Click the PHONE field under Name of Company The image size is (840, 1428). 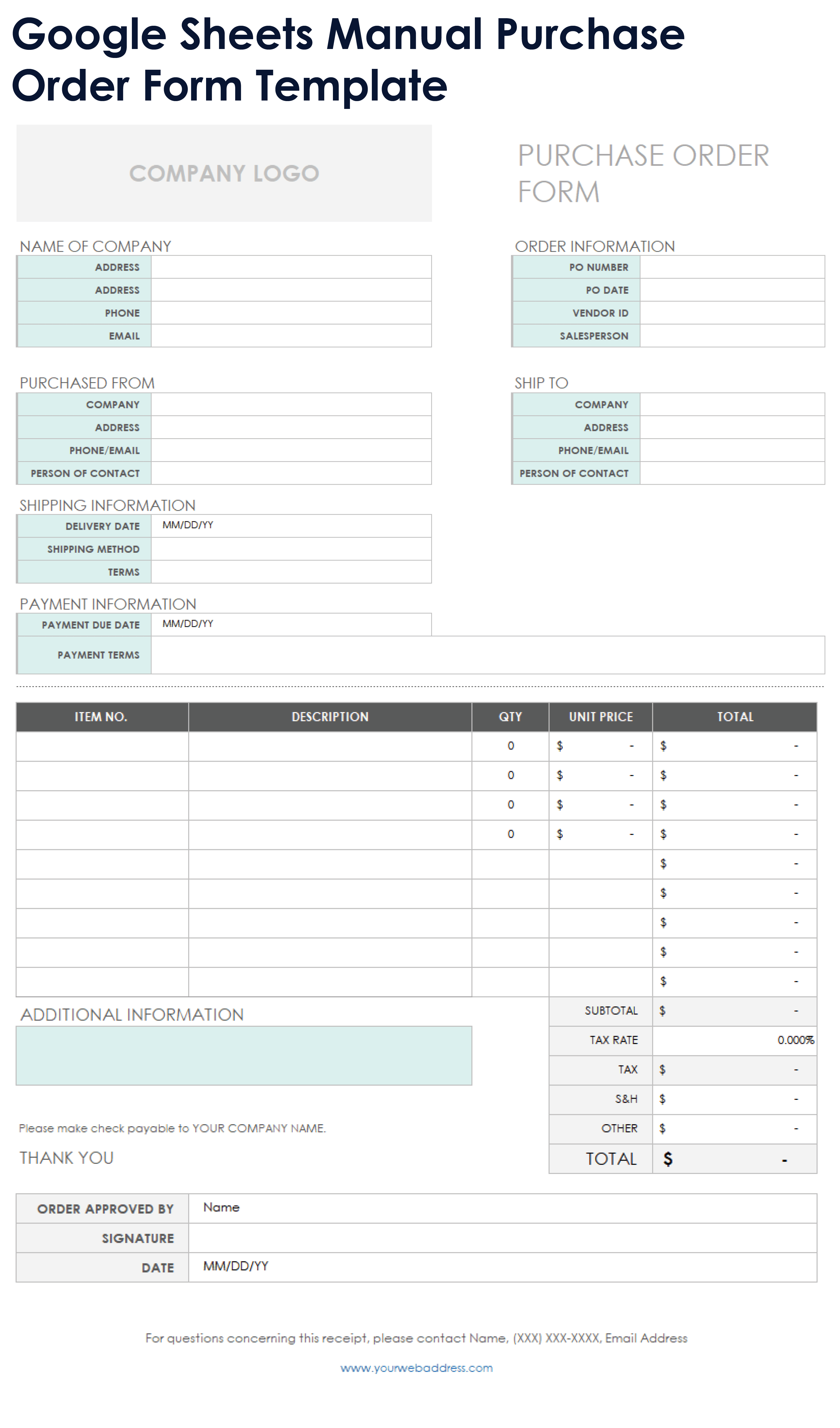[x=291, y=313]
